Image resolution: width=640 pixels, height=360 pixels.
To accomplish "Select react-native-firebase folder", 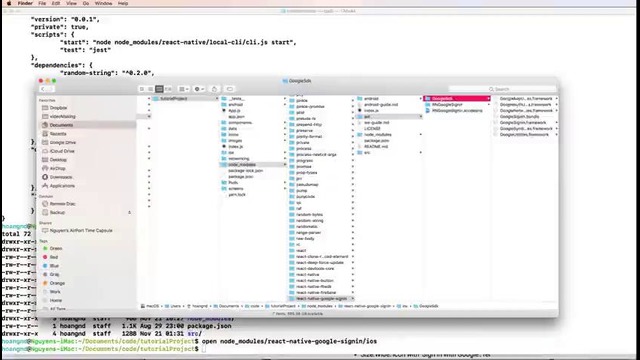I will tap(316, 292).
